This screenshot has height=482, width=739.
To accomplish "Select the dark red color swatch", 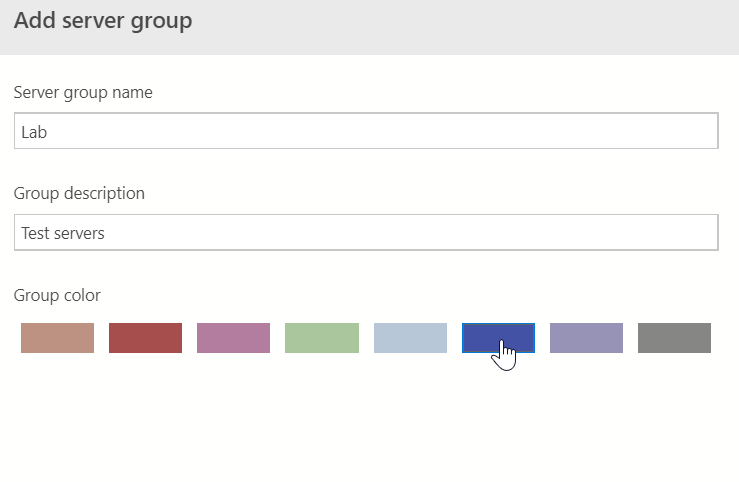I will click(145, 338).
